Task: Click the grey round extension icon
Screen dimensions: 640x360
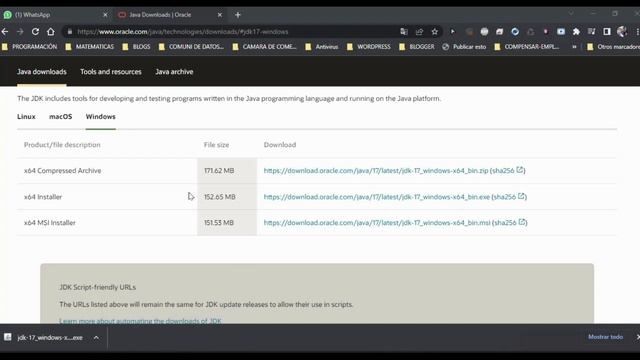Action: point(484,31)
